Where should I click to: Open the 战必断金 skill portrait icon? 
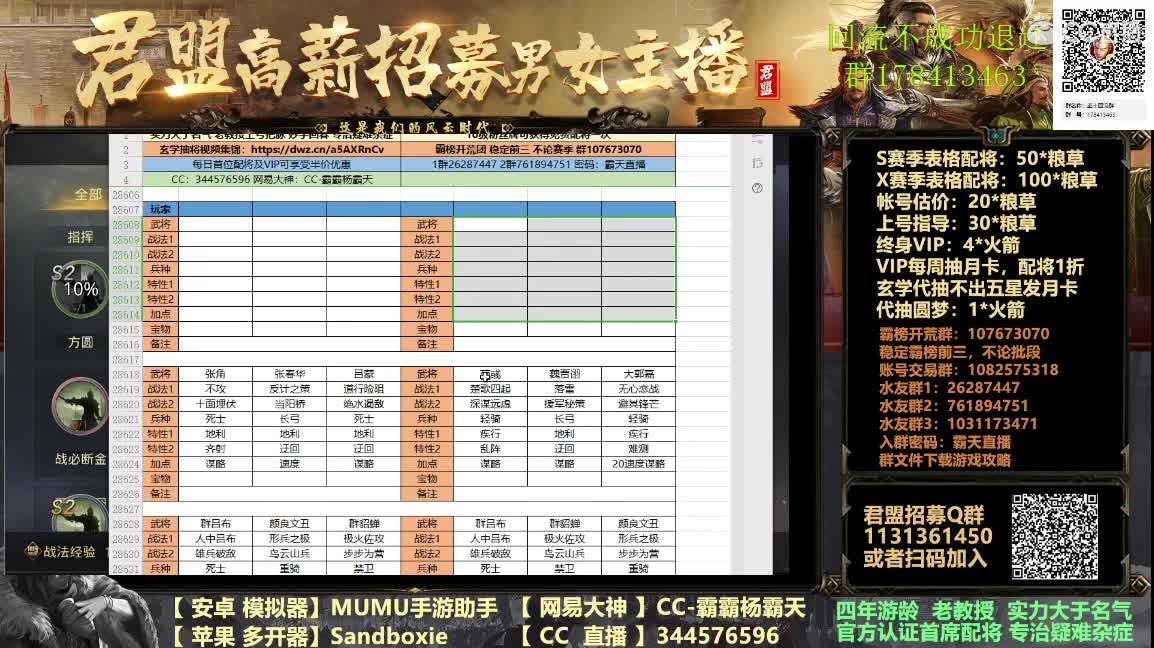[x=79, y=407]
